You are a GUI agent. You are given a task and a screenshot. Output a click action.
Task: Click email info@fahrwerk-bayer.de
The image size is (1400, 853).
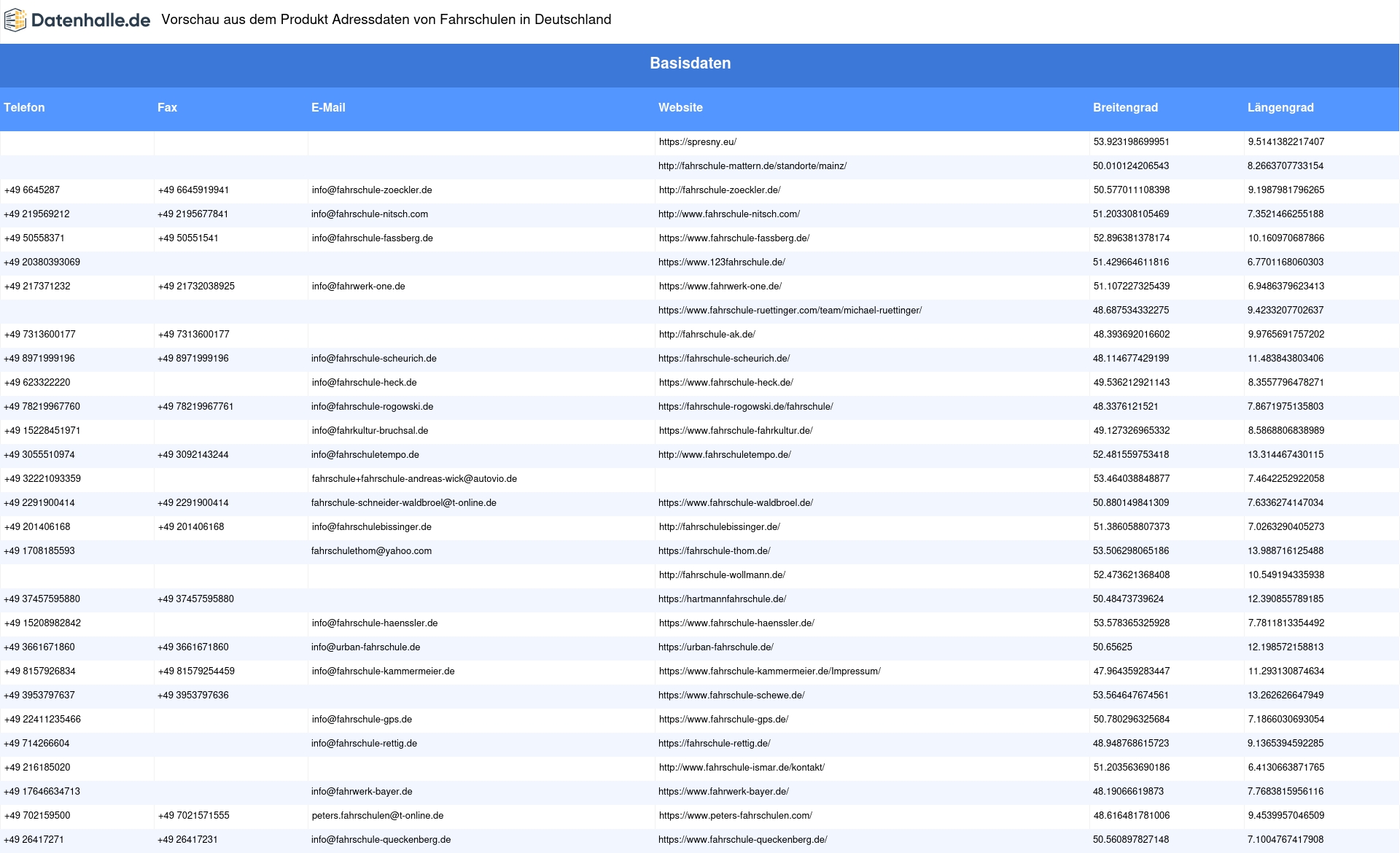click(362, 792)
